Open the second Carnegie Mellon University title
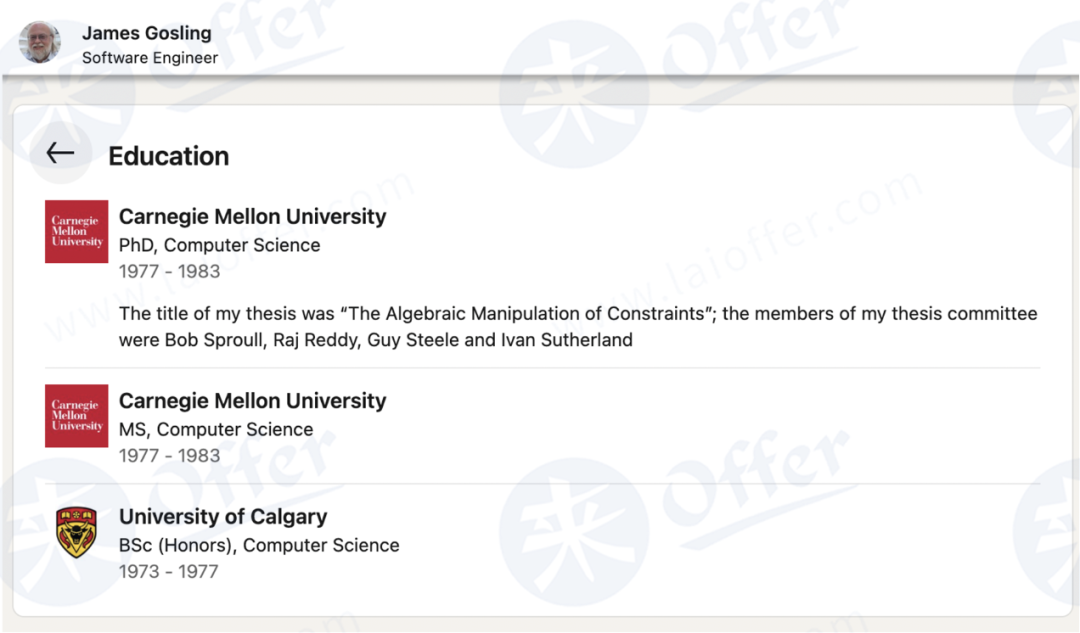Viewport: 1080px width, 633px height. (253, 401)
